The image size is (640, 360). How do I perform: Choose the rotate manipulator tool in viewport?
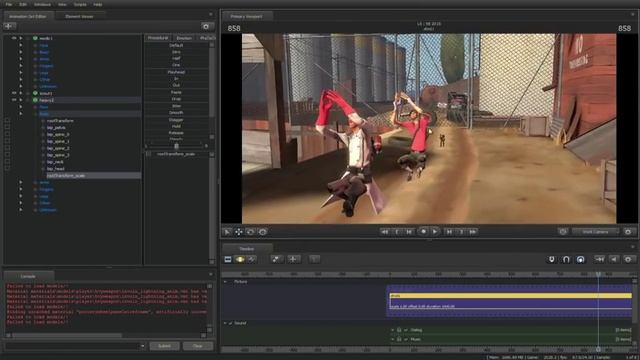pyautogui.click(x=250, y=232)
